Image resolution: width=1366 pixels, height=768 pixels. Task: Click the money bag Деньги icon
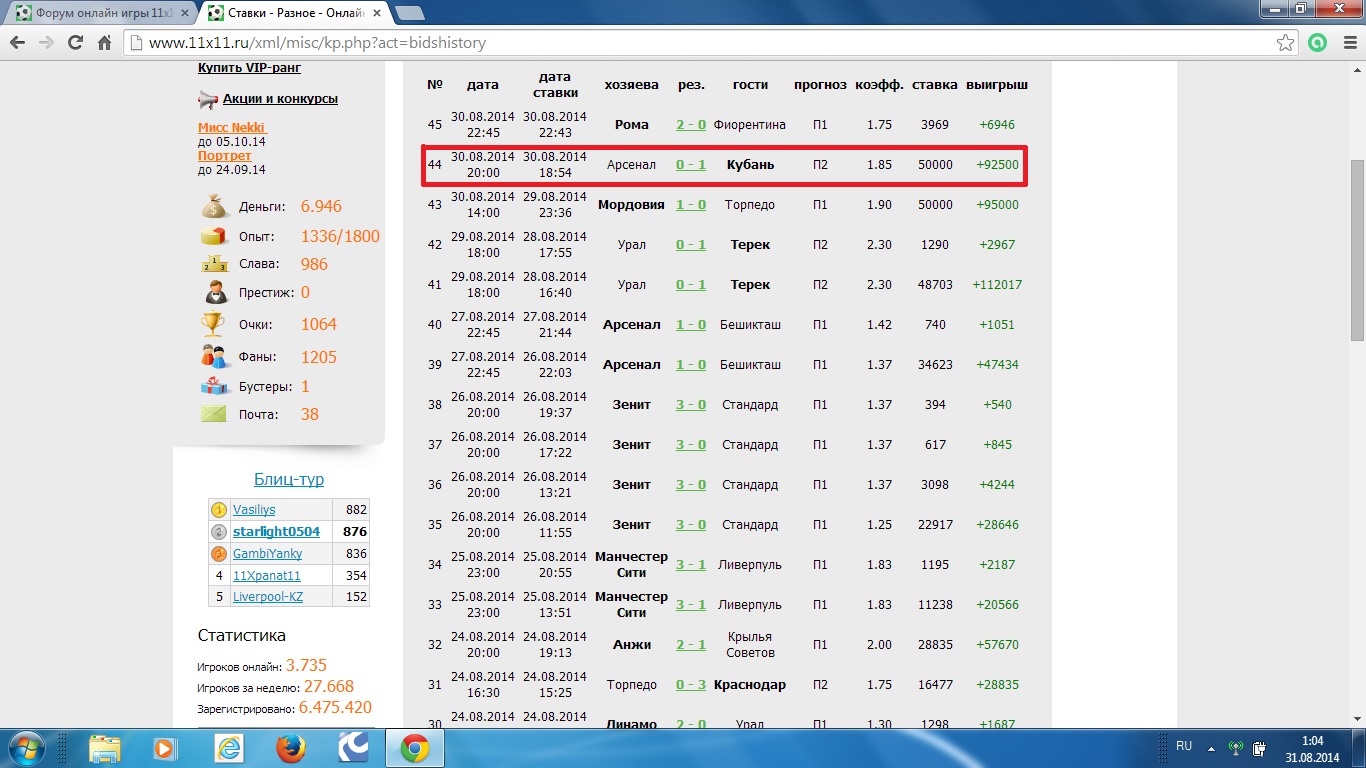click(x=214, y=207)
